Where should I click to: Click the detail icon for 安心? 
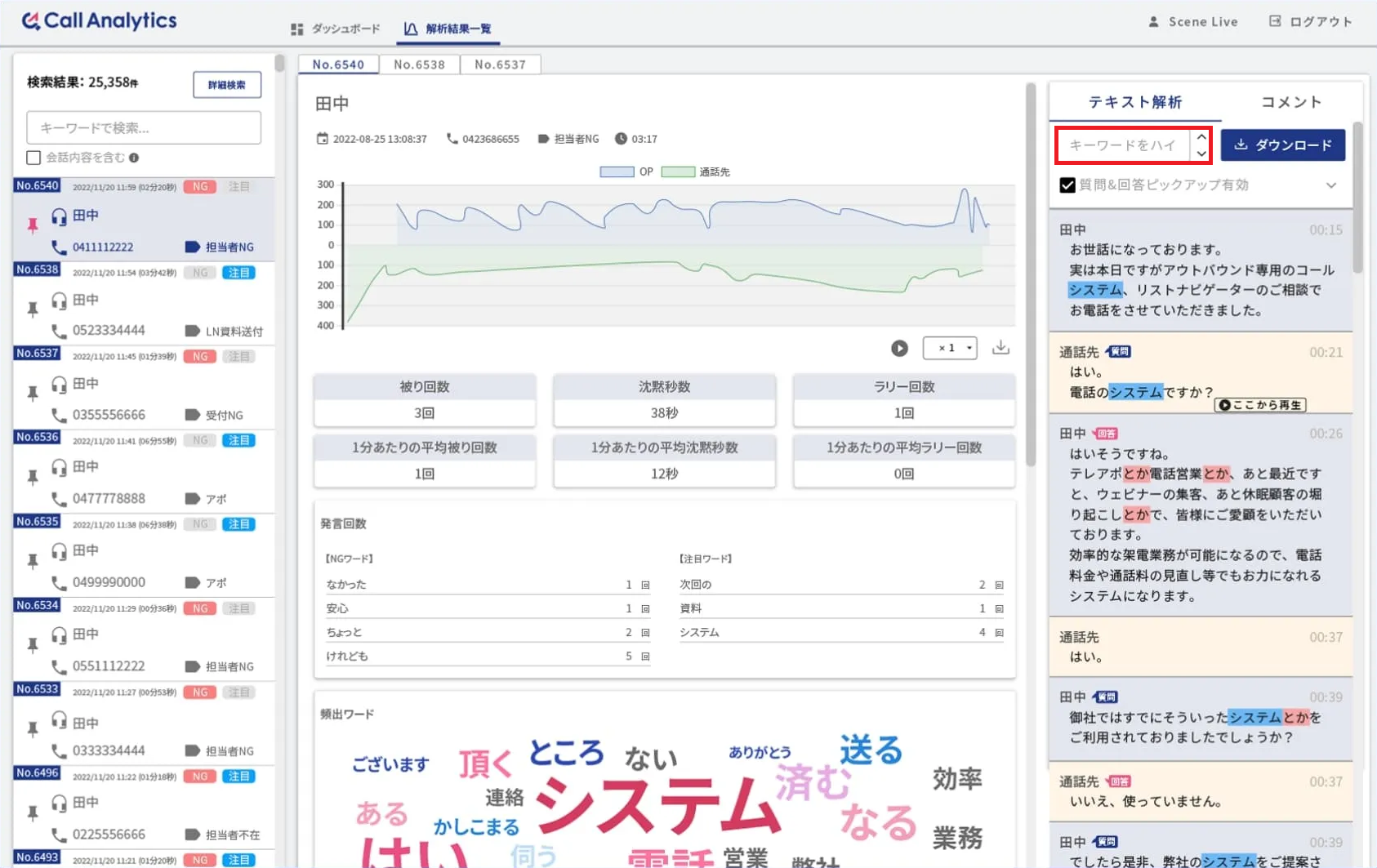point(645,609)
